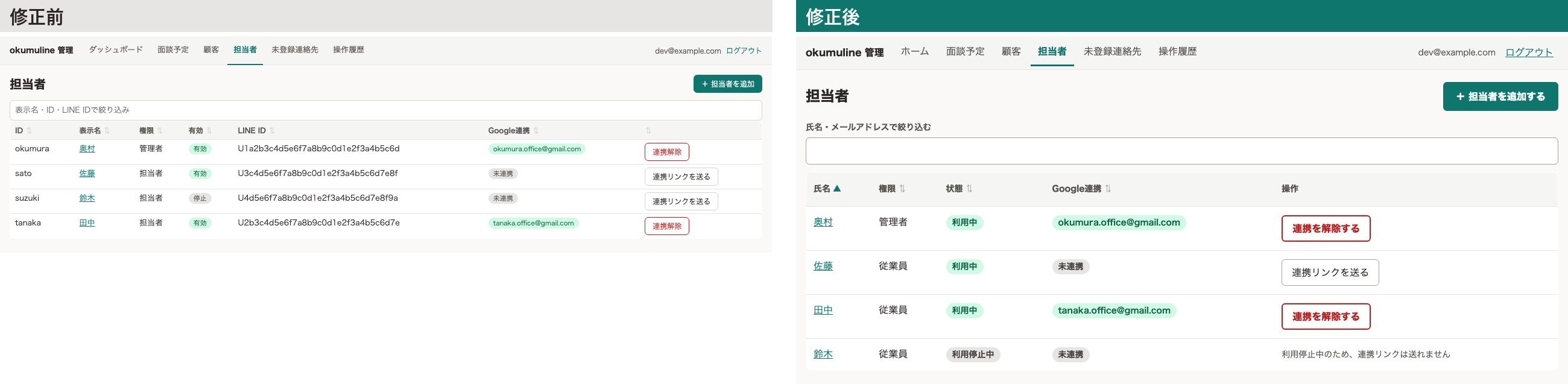This screenshot has height=384, width=1568.
Task: Open 鈴木 name link in 修正前 table
Action: coord(87,198)
